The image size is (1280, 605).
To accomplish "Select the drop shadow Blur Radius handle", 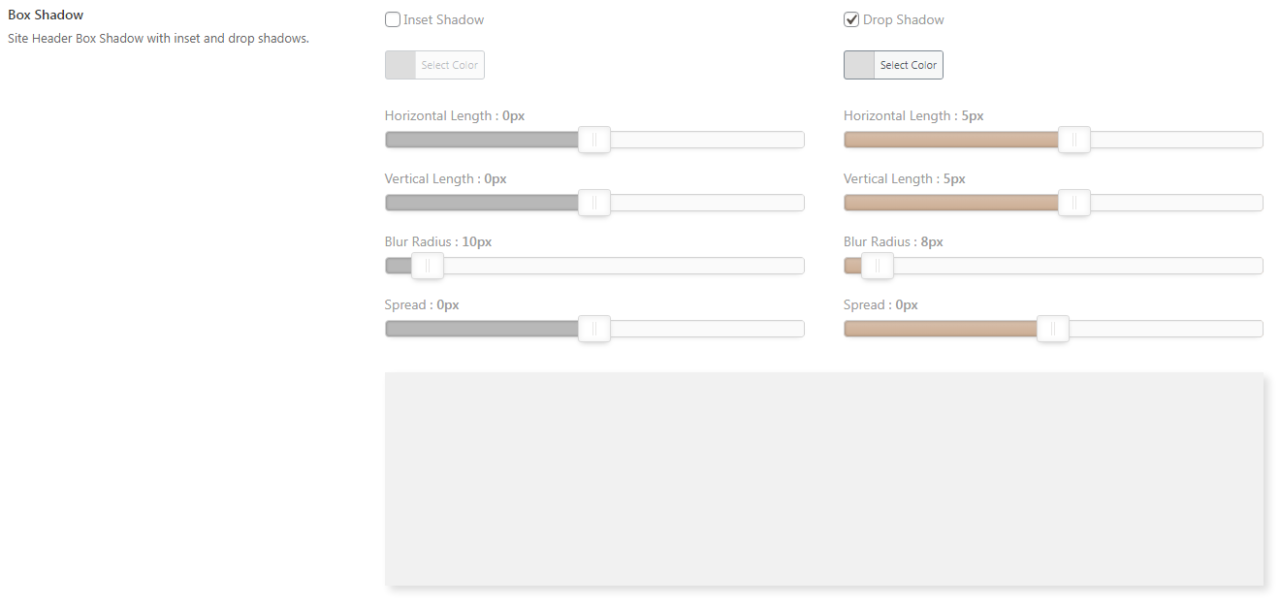I will tap(878, 266).
